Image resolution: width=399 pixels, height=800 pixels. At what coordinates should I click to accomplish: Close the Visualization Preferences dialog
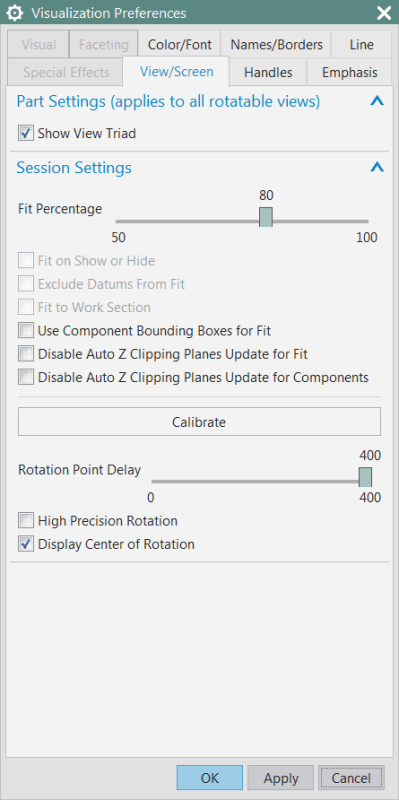(383, 12)
